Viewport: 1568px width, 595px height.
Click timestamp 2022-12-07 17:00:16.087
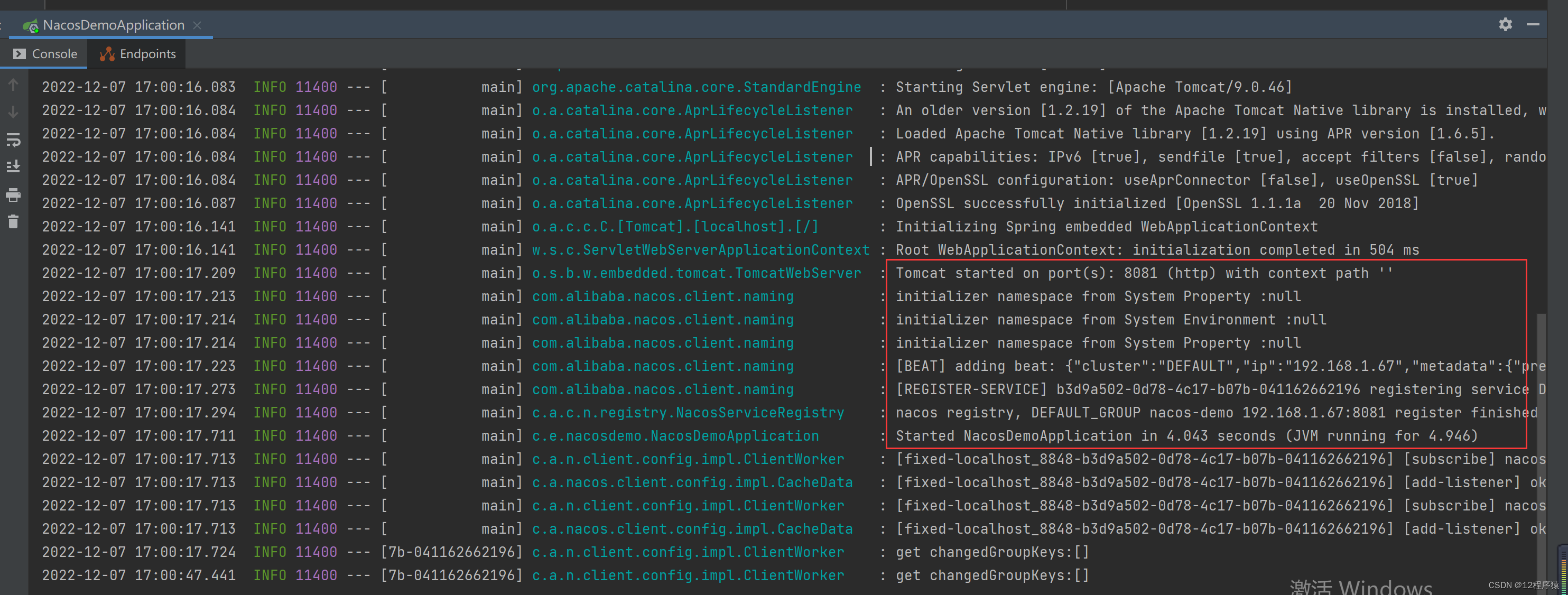(x=139, y=203)
